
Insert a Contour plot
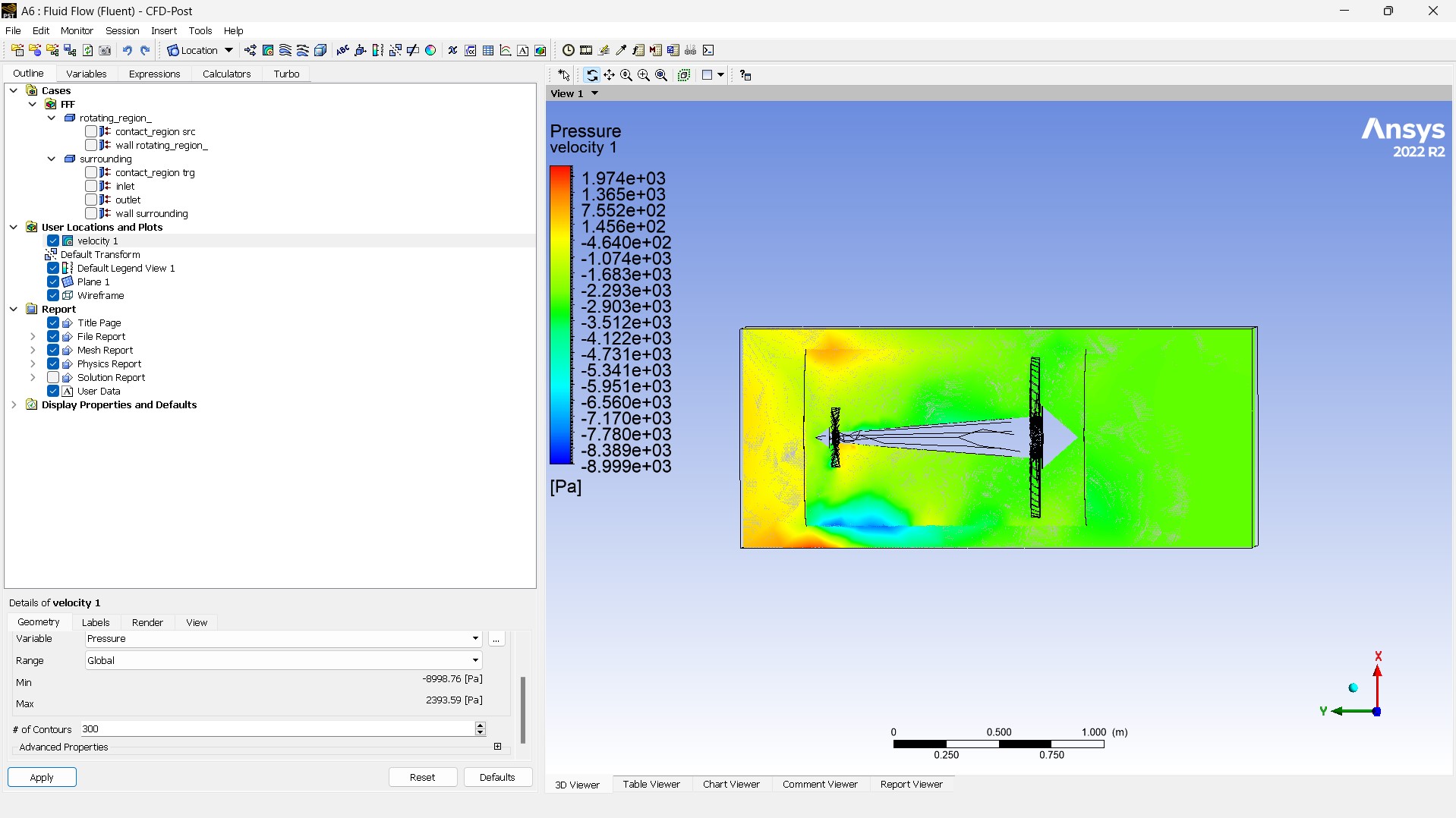268,50
